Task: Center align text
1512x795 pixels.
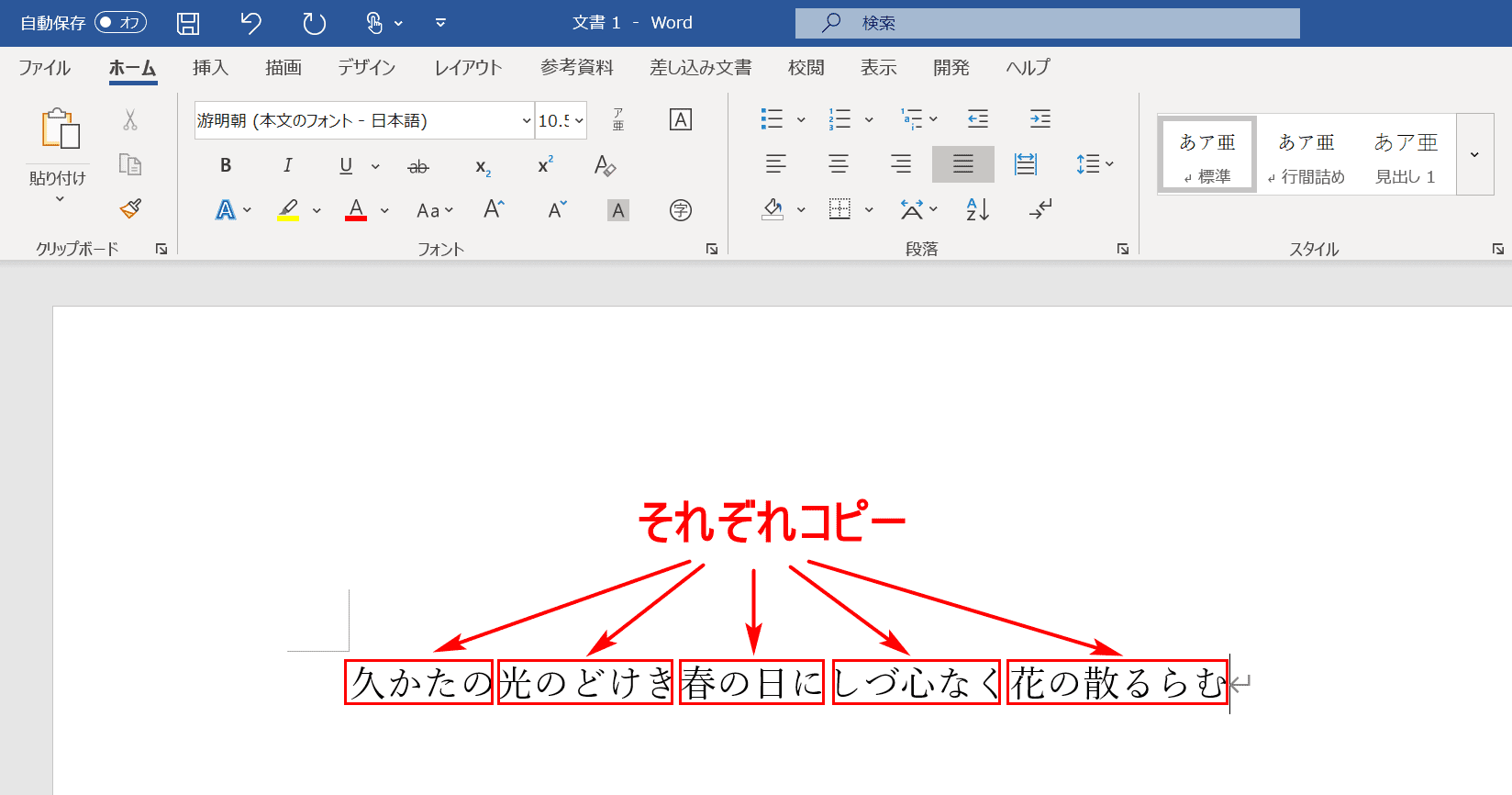Action: point(839,164)
